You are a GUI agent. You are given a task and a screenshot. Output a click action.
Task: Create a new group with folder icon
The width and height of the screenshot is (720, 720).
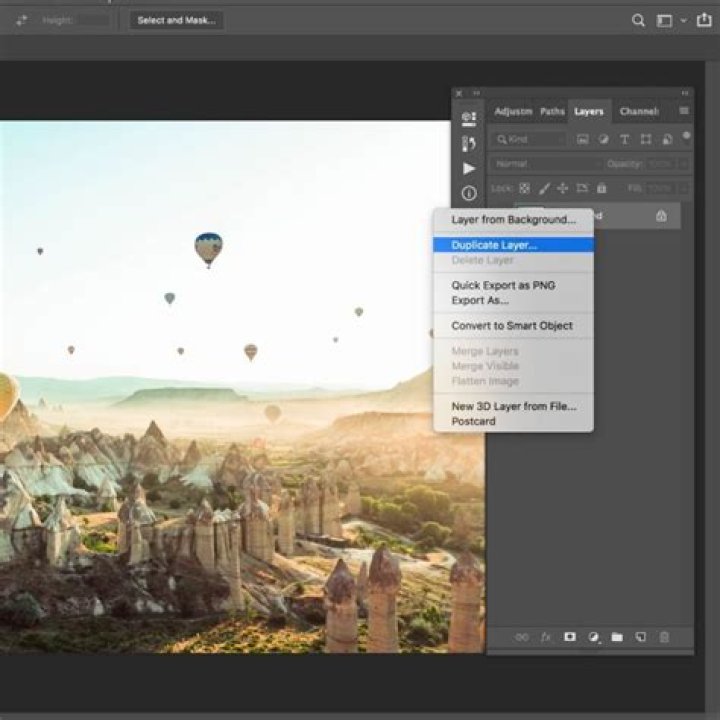pyautogui.click(x=617, y=637)
